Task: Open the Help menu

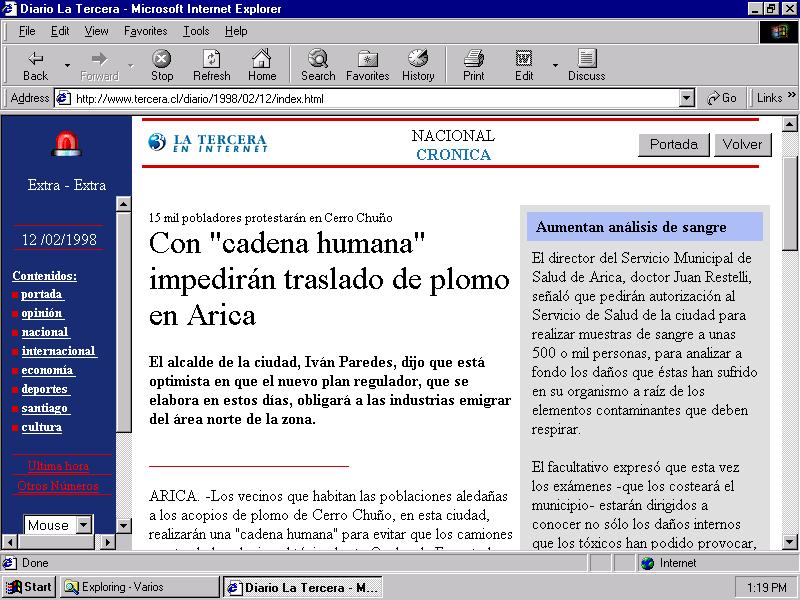Action: click(x=236, y=31)
